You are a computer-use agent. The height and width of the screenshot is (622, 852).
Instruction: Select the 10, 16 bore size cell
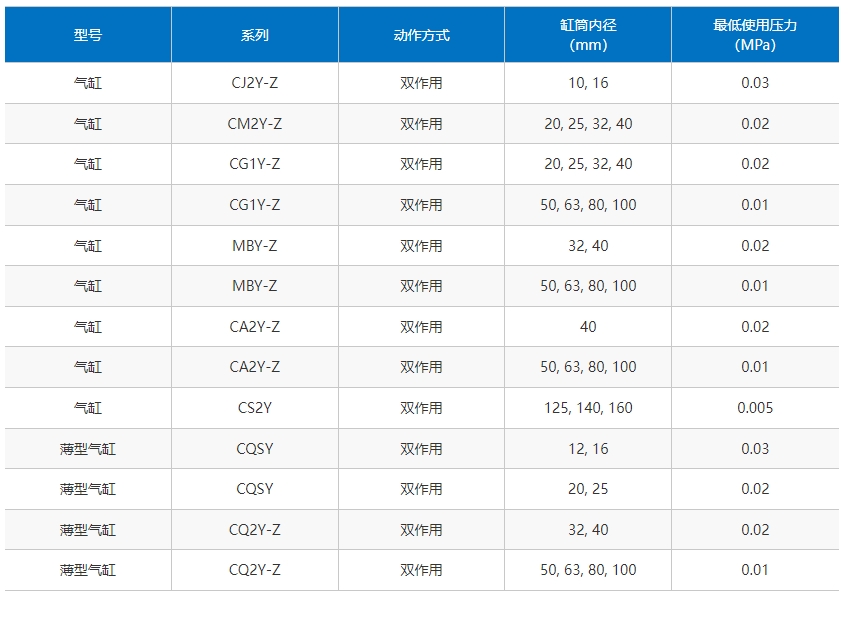[x=588, y=83]
